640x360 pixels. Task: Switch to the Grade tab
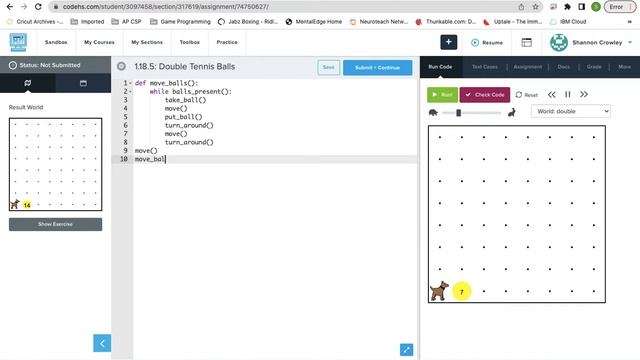pyautogui.click(x=594, y=67)
